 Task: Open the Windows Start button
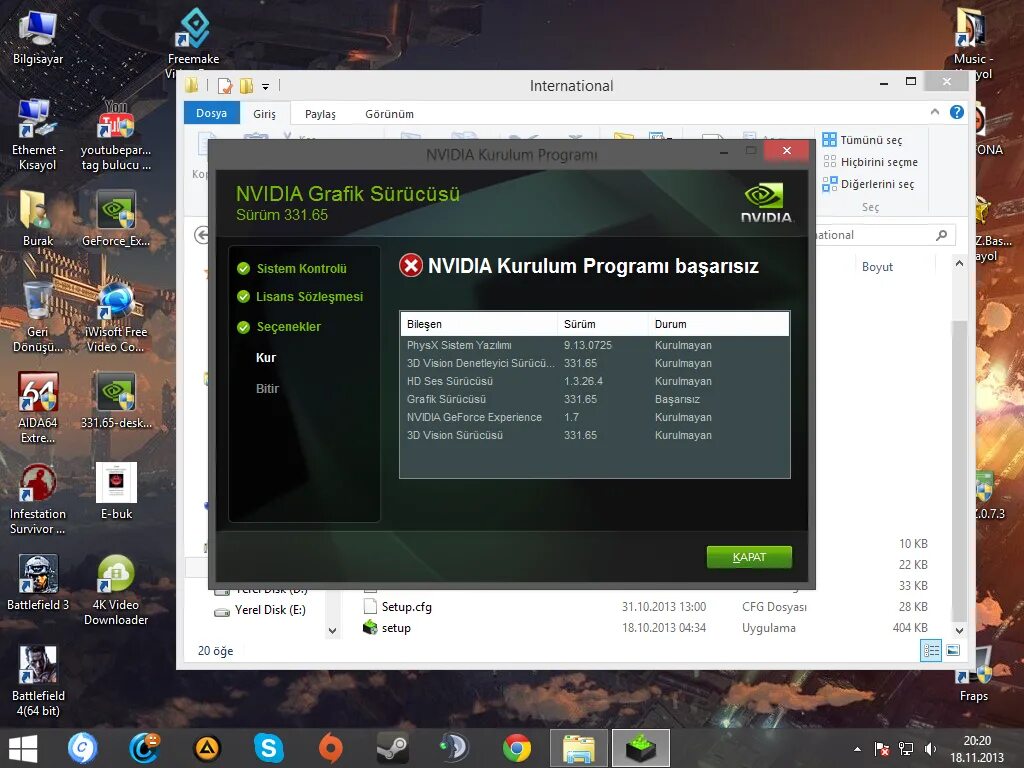coord(24,748)
